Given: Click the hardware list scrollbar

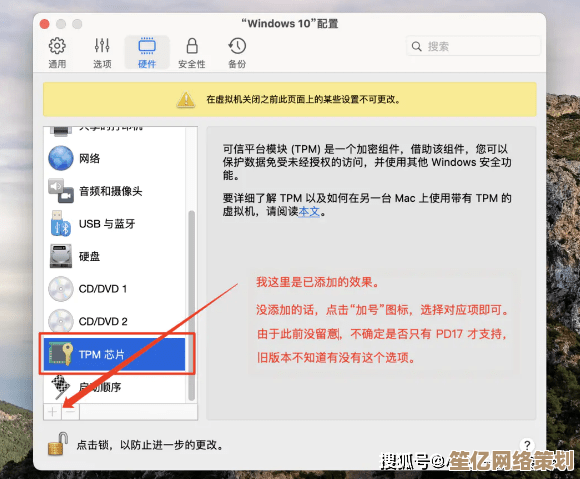Looking at the screenshot, I should pyautogui.click(x=192, y=306).
